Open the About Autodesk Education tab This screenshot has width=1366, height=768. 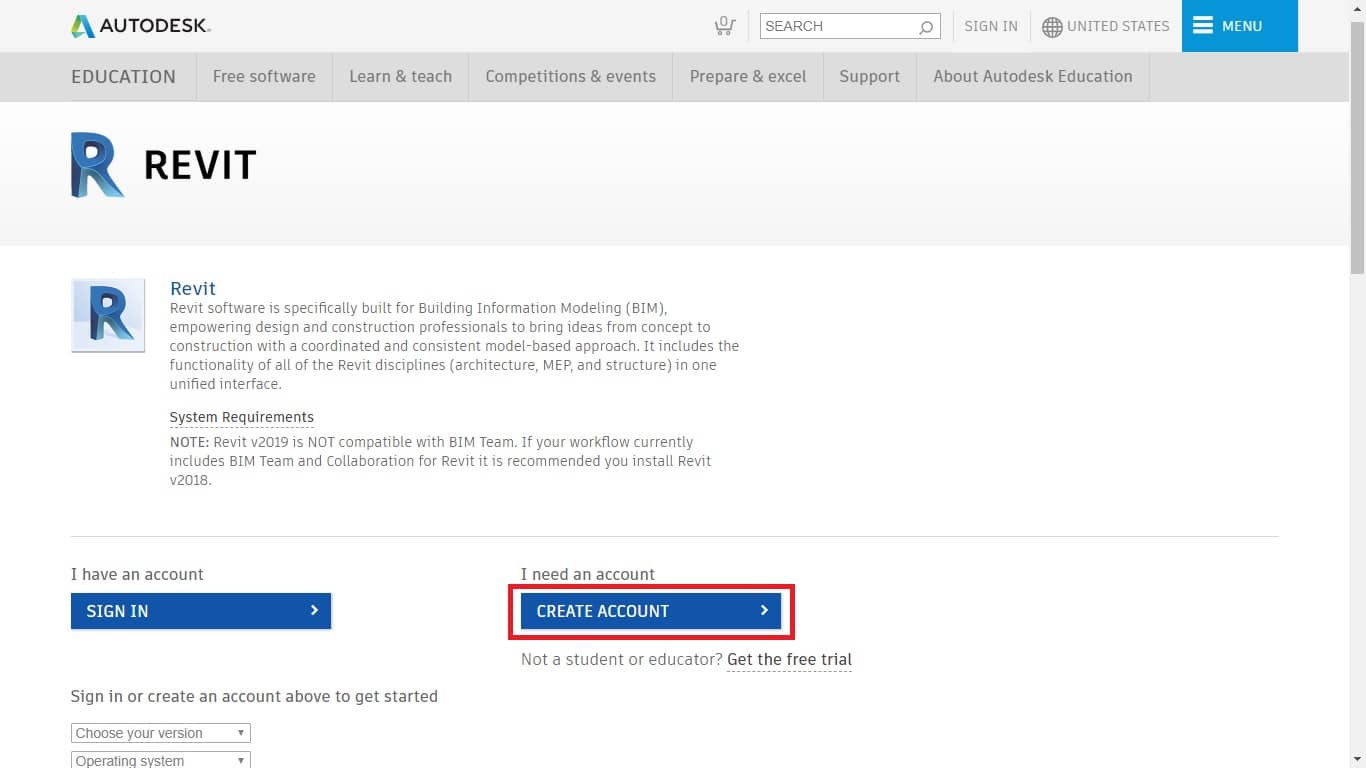click(1033, 77)
